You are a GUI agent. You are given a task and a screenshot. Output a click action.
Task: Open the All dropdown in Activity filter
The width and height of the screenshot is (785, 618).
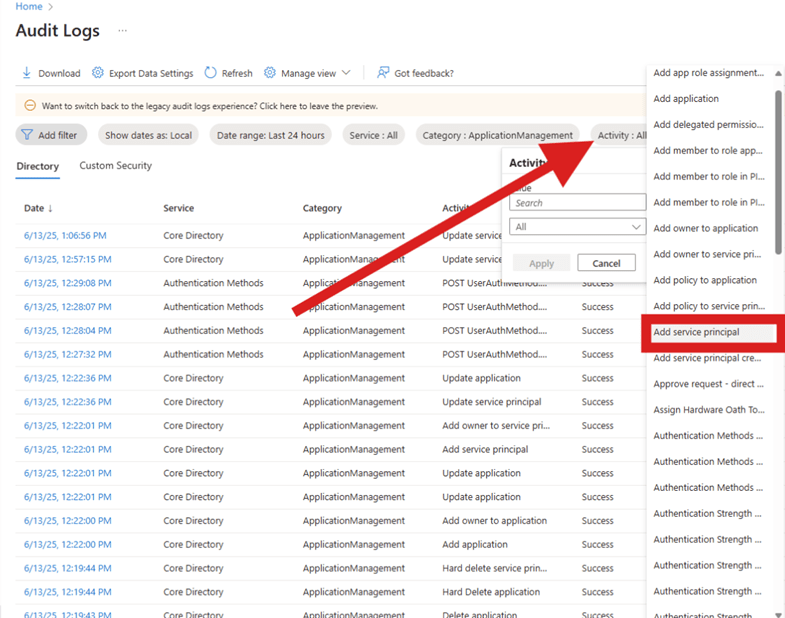pos(577,227)
